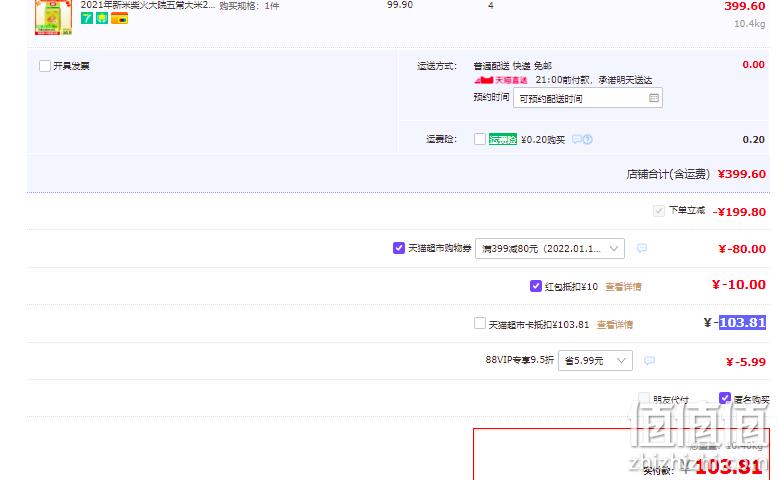Click the 399.60 item subtotal price
778x480 pixels.
click(x=744, y=6)
